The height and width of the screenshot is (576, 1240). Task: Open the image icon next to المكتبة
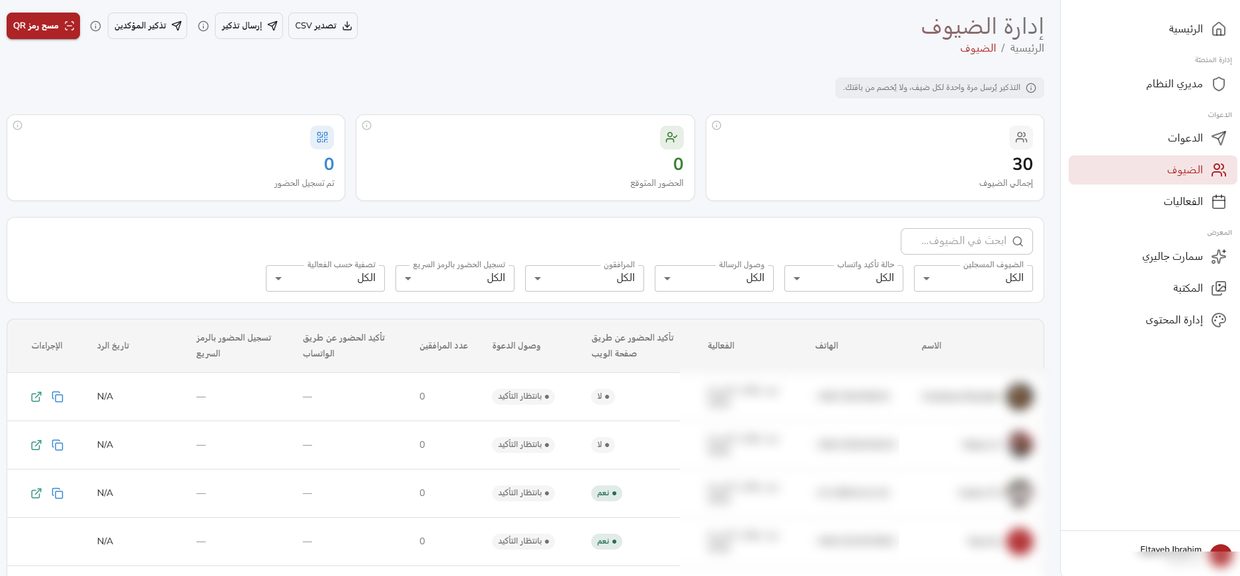pos(1218,288)
